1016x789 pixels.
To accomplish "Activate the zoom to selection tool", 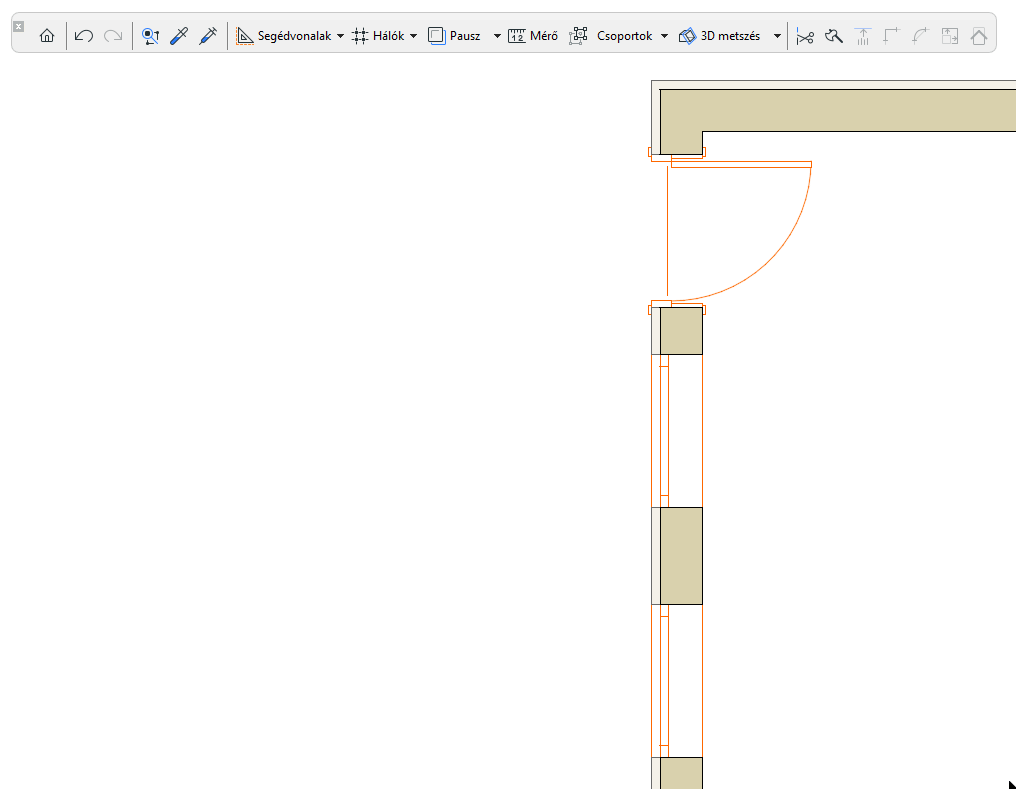I will coord(150,35).
